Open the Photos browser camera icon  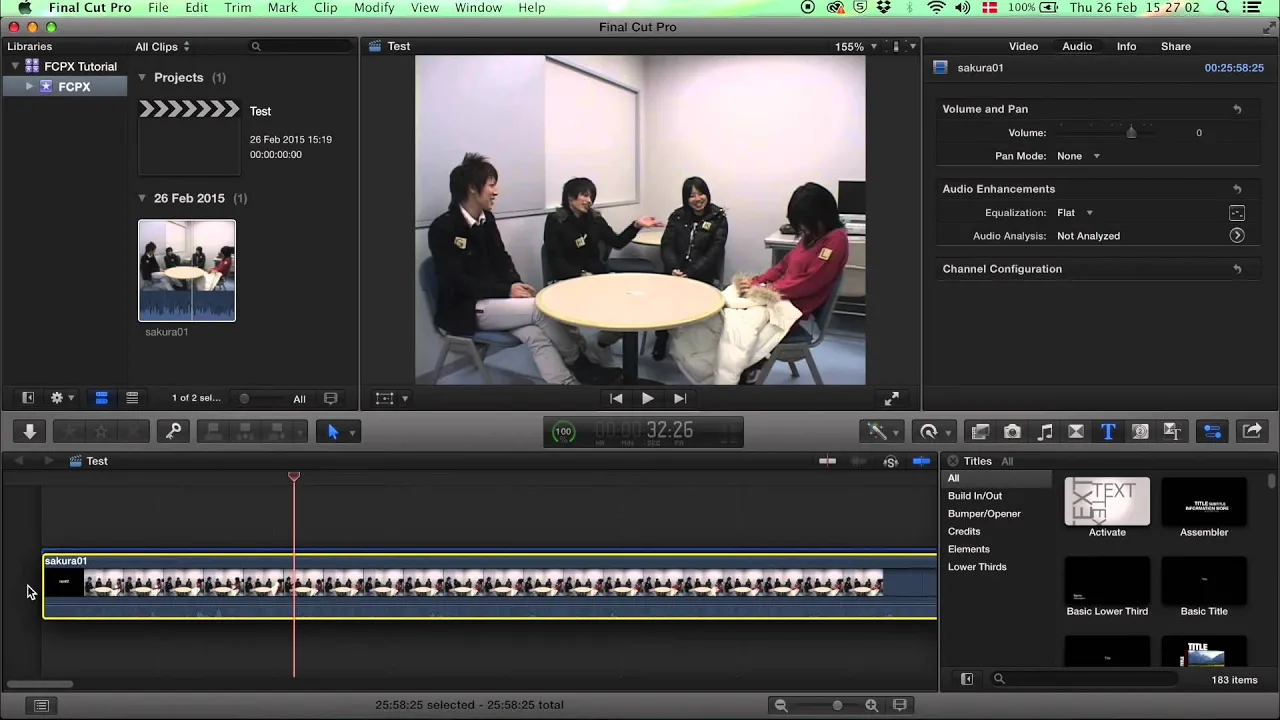[x=1012, y=431]
